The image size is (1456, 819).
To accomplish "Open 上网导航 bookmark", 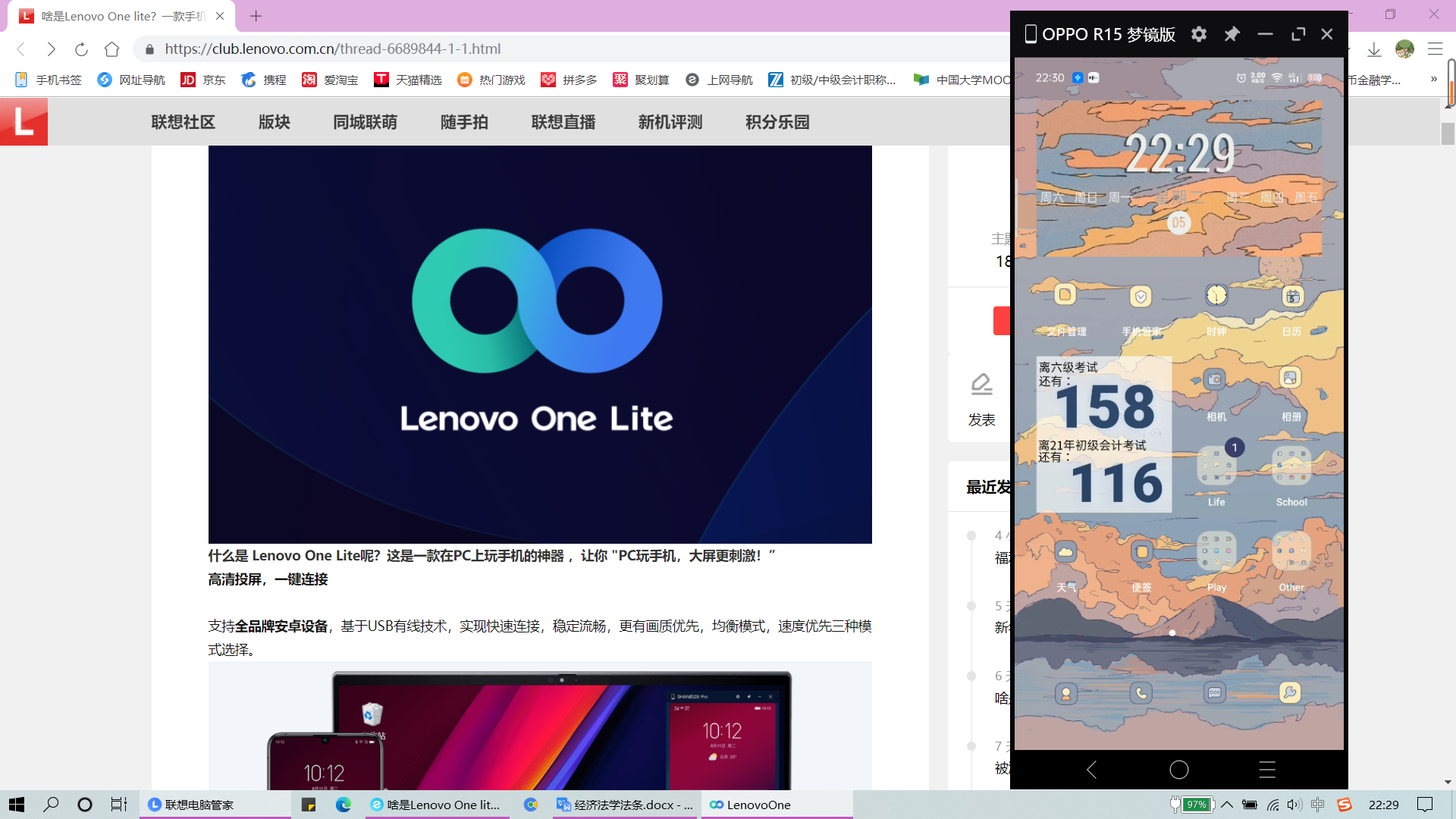I will pyautogui.click(x=719, y=80).
